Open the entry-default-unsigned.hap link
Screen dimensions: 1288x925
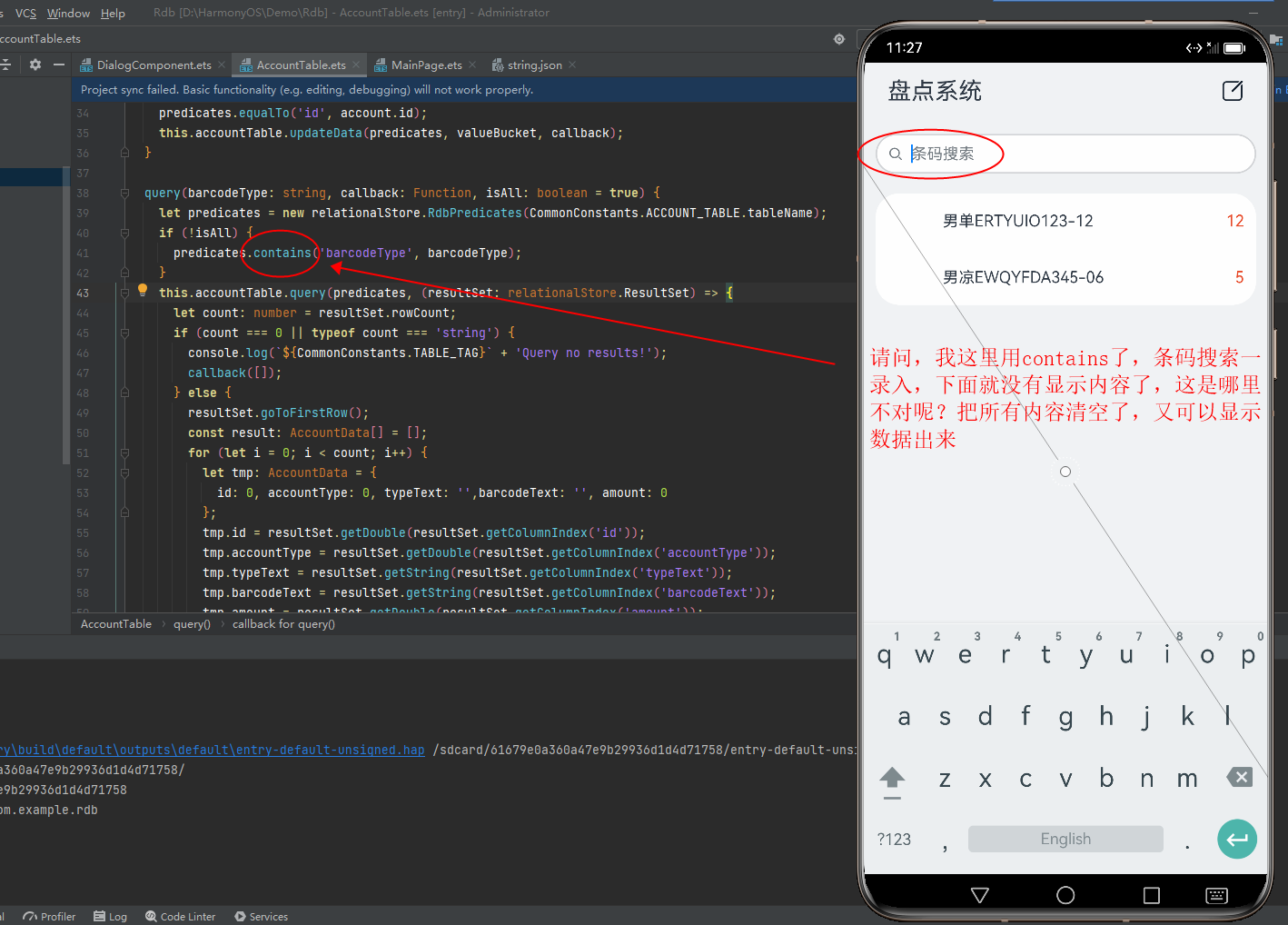(x=213, y=750)
